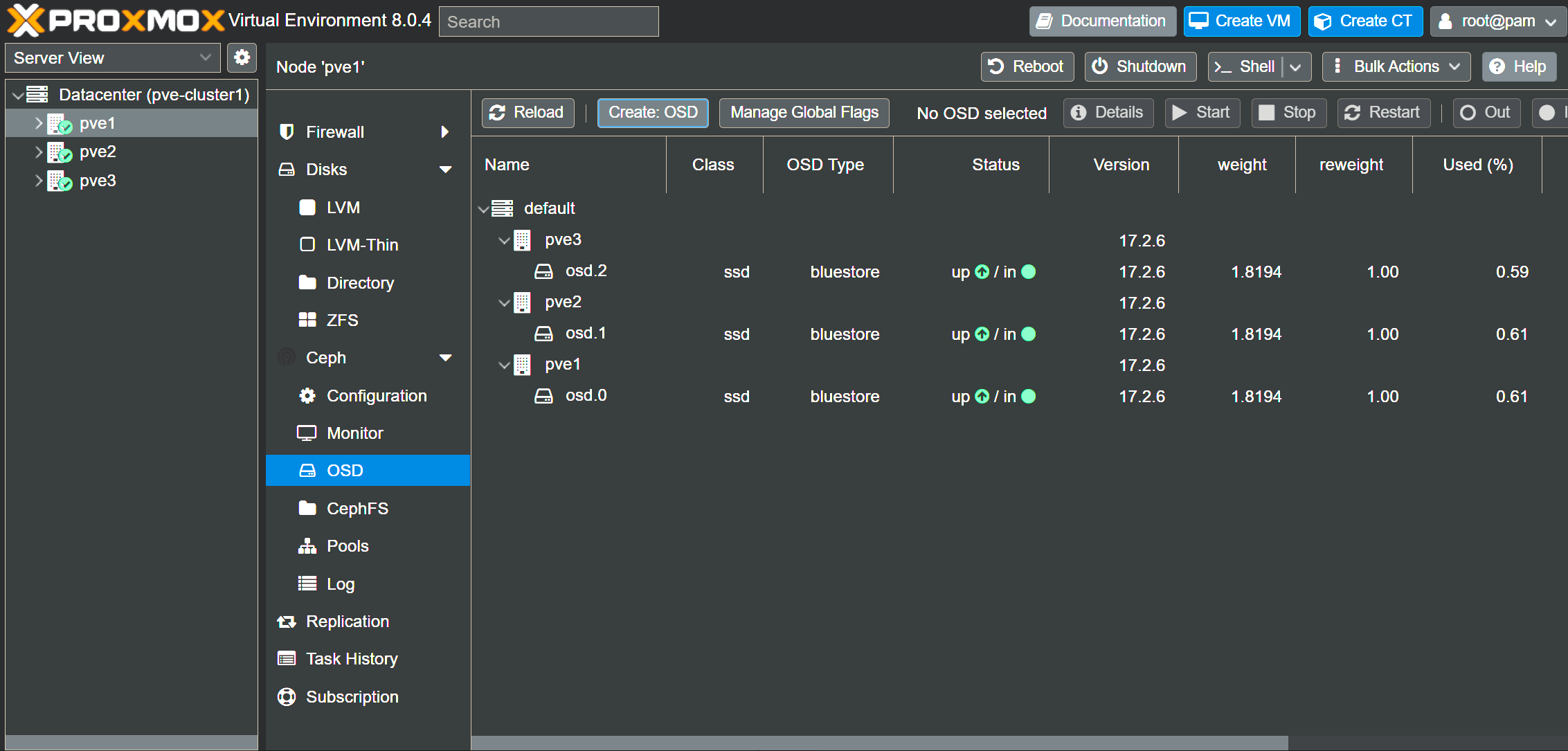Click the Replication retweet icon

click(287, 622)
